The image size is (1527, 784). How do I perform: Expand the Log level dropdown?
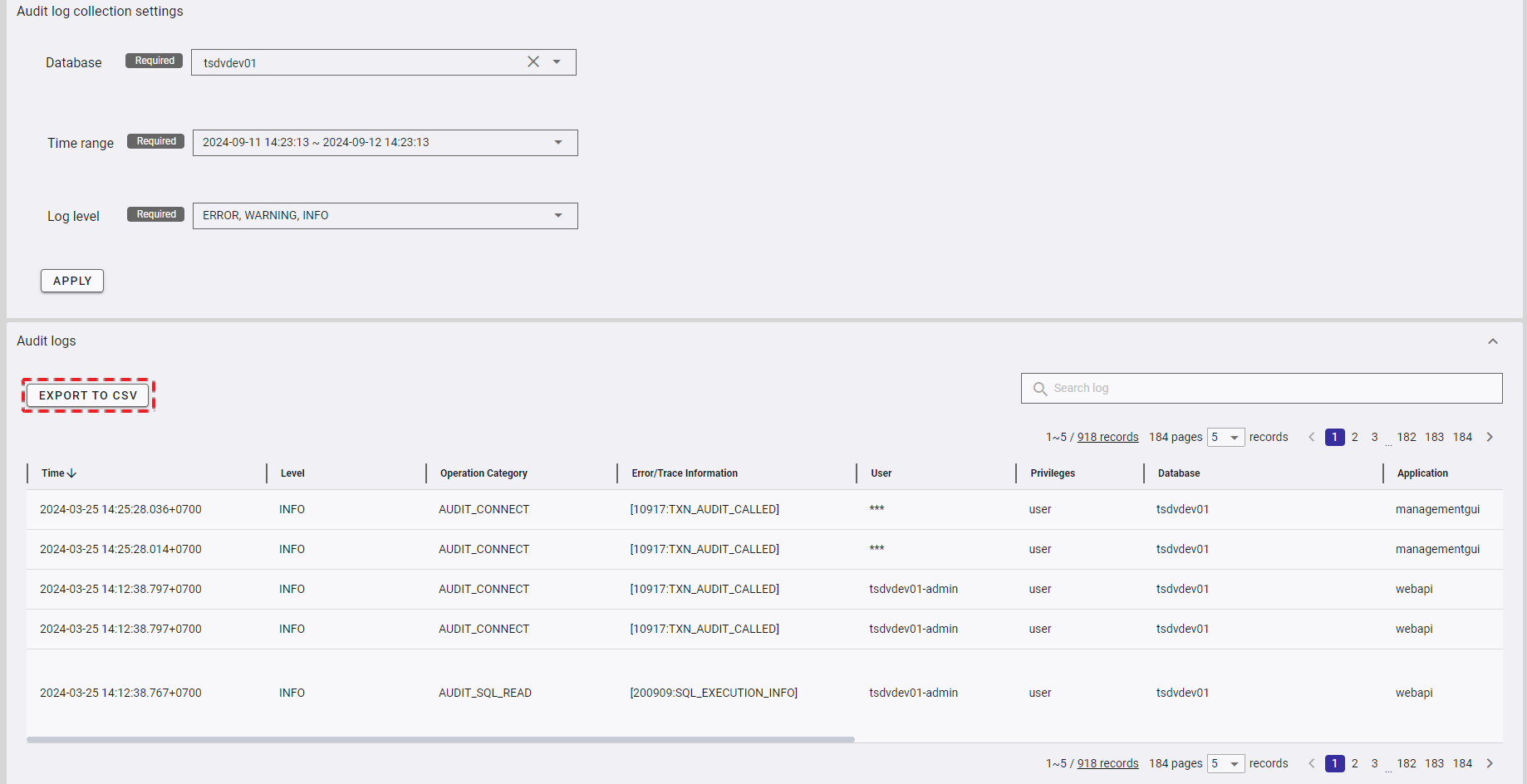click(558, 216)
